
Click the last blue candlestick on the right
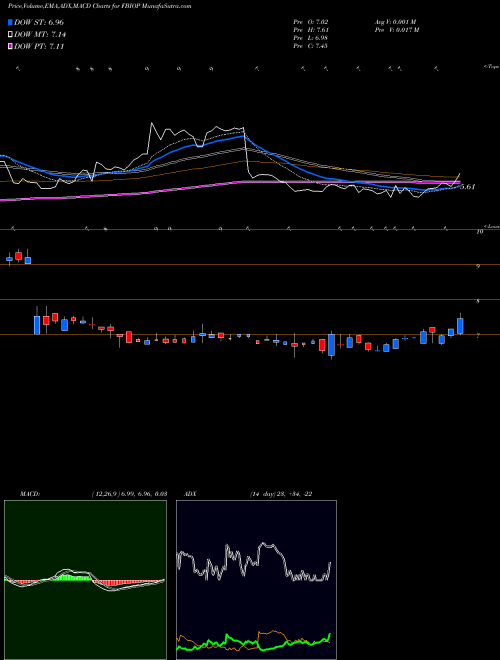tap(460, 326)
